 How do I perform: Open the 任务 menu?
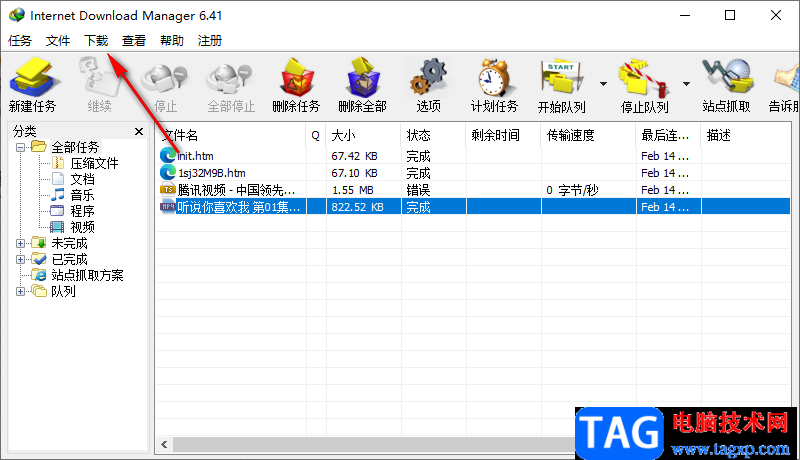click(x=20, y=41)
